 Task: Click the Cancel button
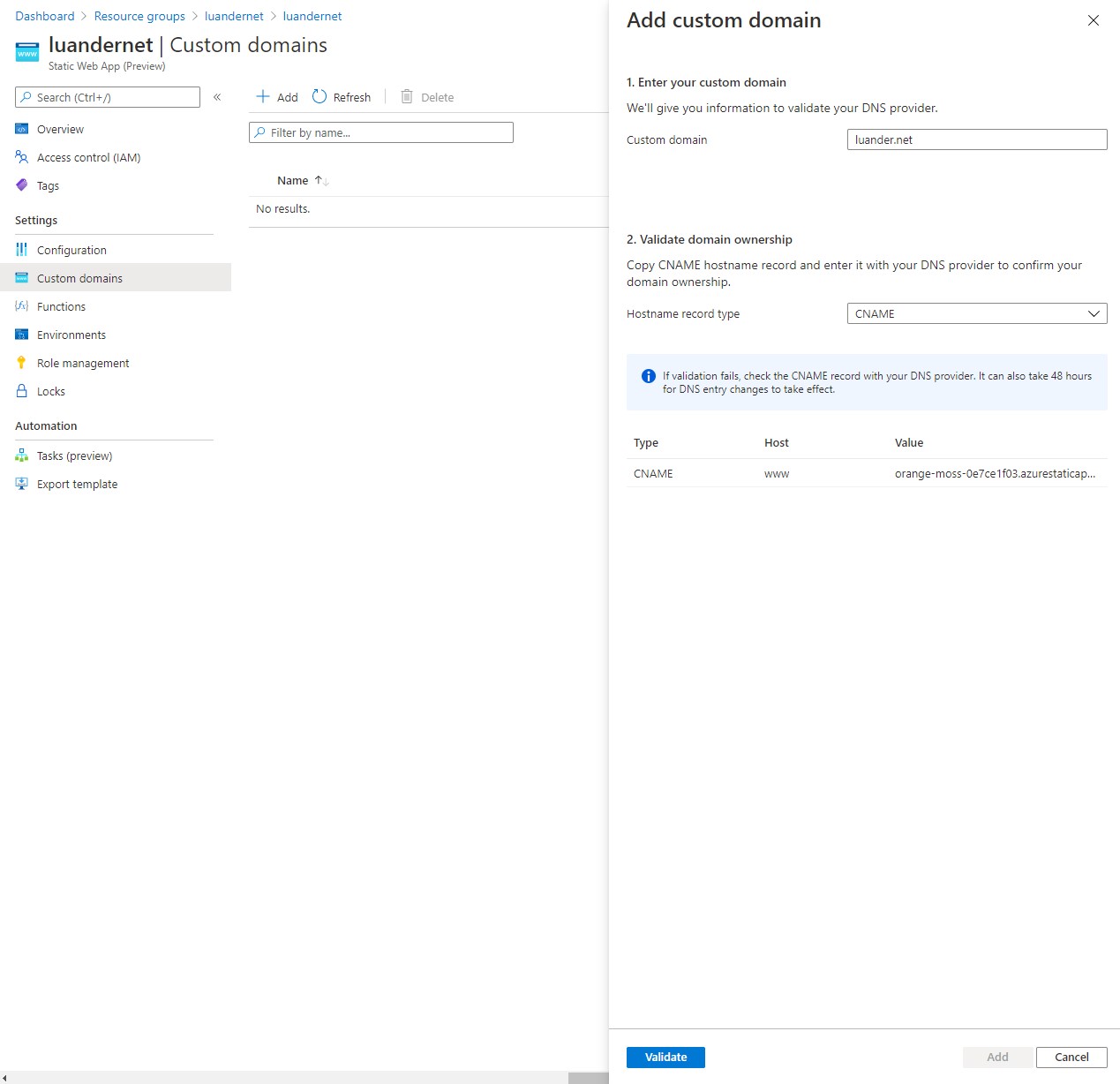(x=1071, y=1057)
